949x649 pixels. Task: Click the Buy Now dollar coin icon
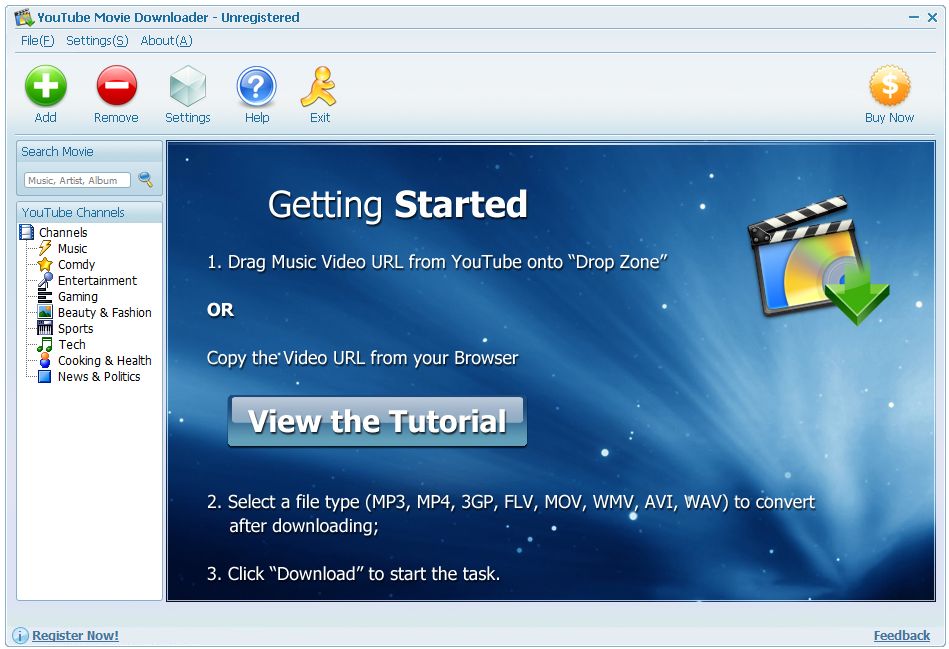(890, 85)
